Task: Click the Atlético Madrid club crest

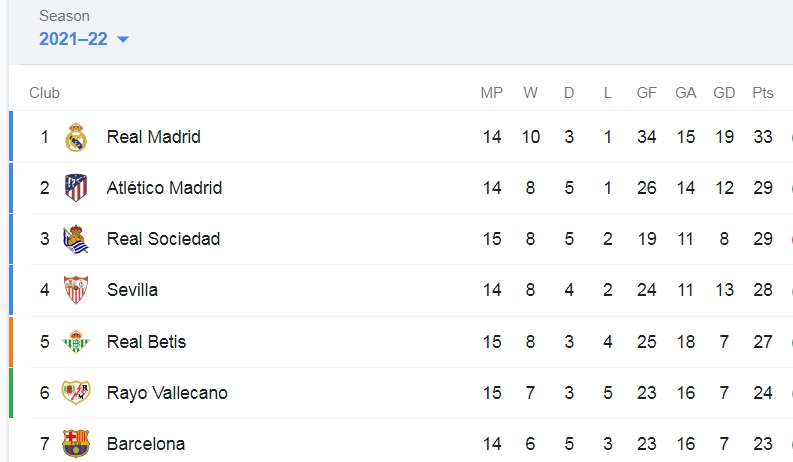Action: point(76,188)
